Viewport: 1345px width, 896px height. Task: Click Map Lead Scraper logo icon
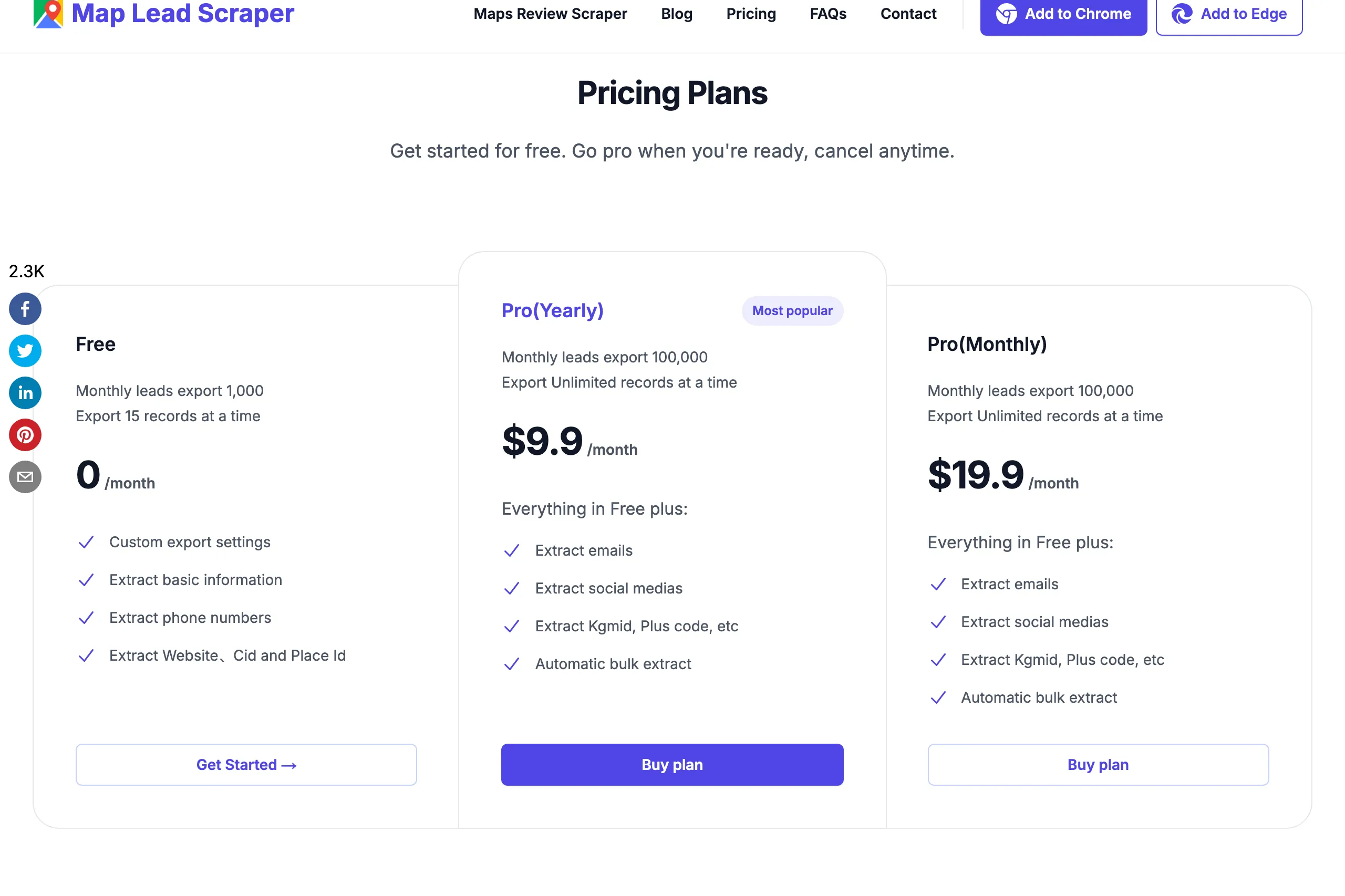pyautogui.click(x=48, y=14)
